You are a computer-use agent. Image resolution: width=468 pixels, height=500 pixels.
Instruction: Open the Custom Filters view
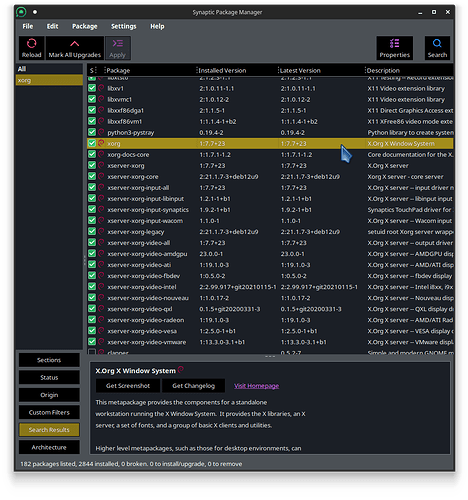click(49, 412)
